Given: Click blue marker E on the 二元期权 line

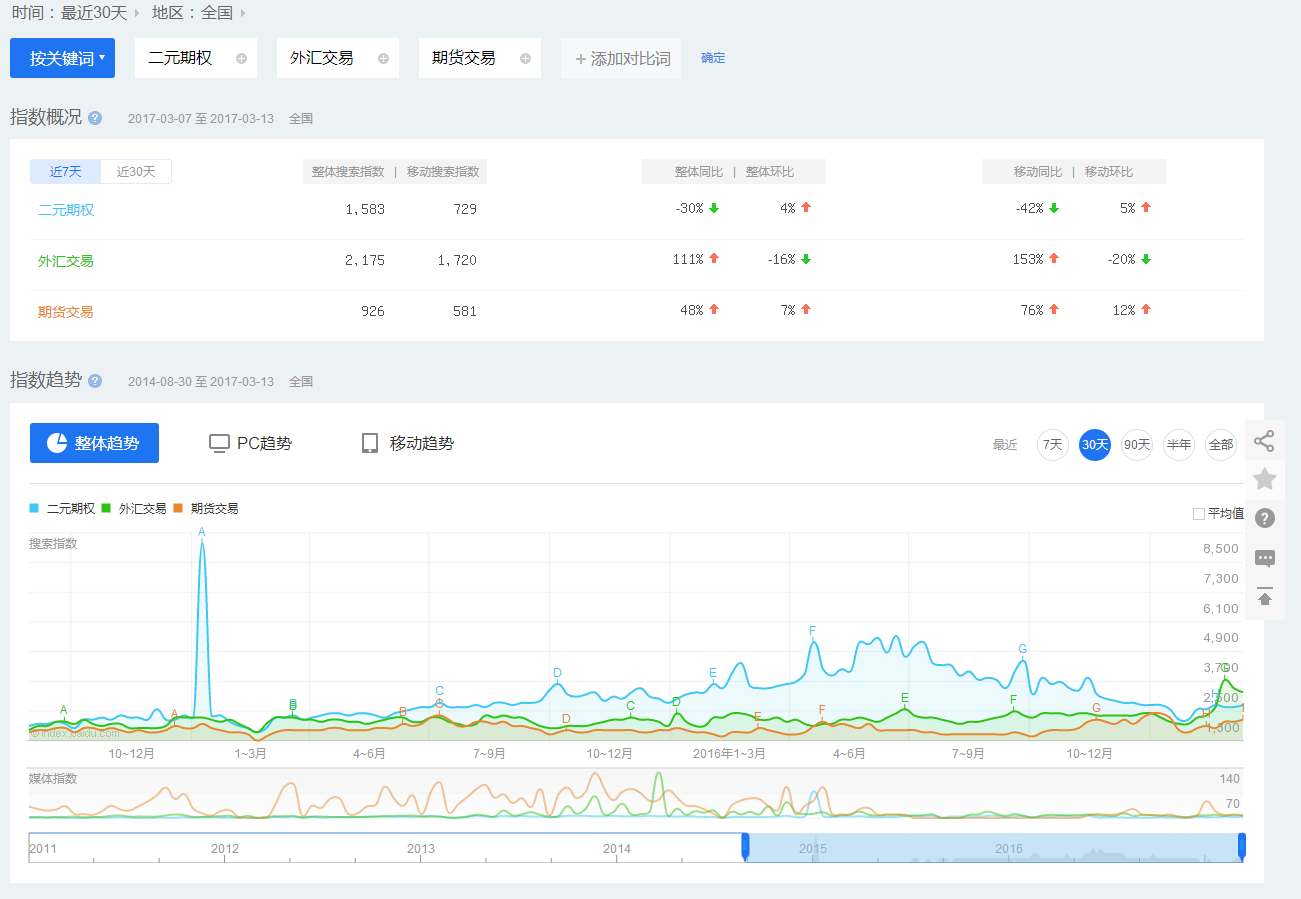Looking at the screenshot, I should tap(713, 673).
